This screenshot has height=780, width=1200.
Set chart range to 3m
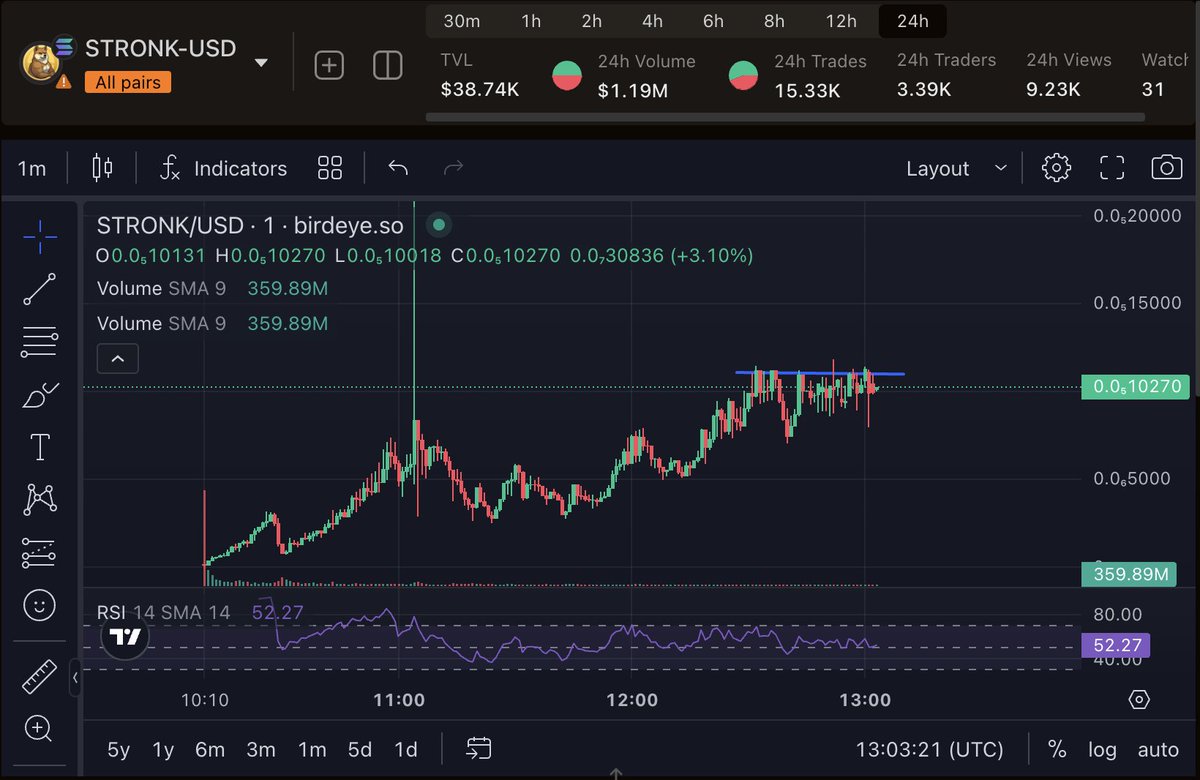click(261, 749)
